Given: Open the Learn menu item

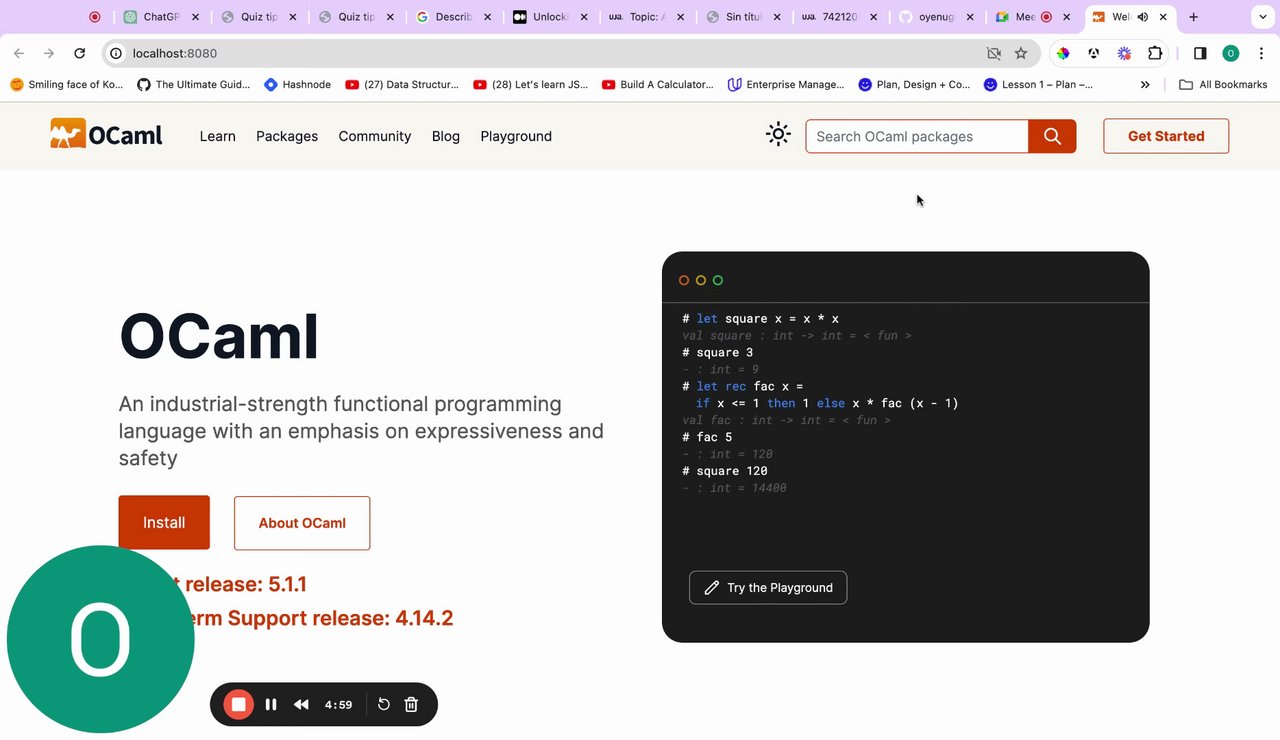Looking at the screenshot, I should (217, 136).
